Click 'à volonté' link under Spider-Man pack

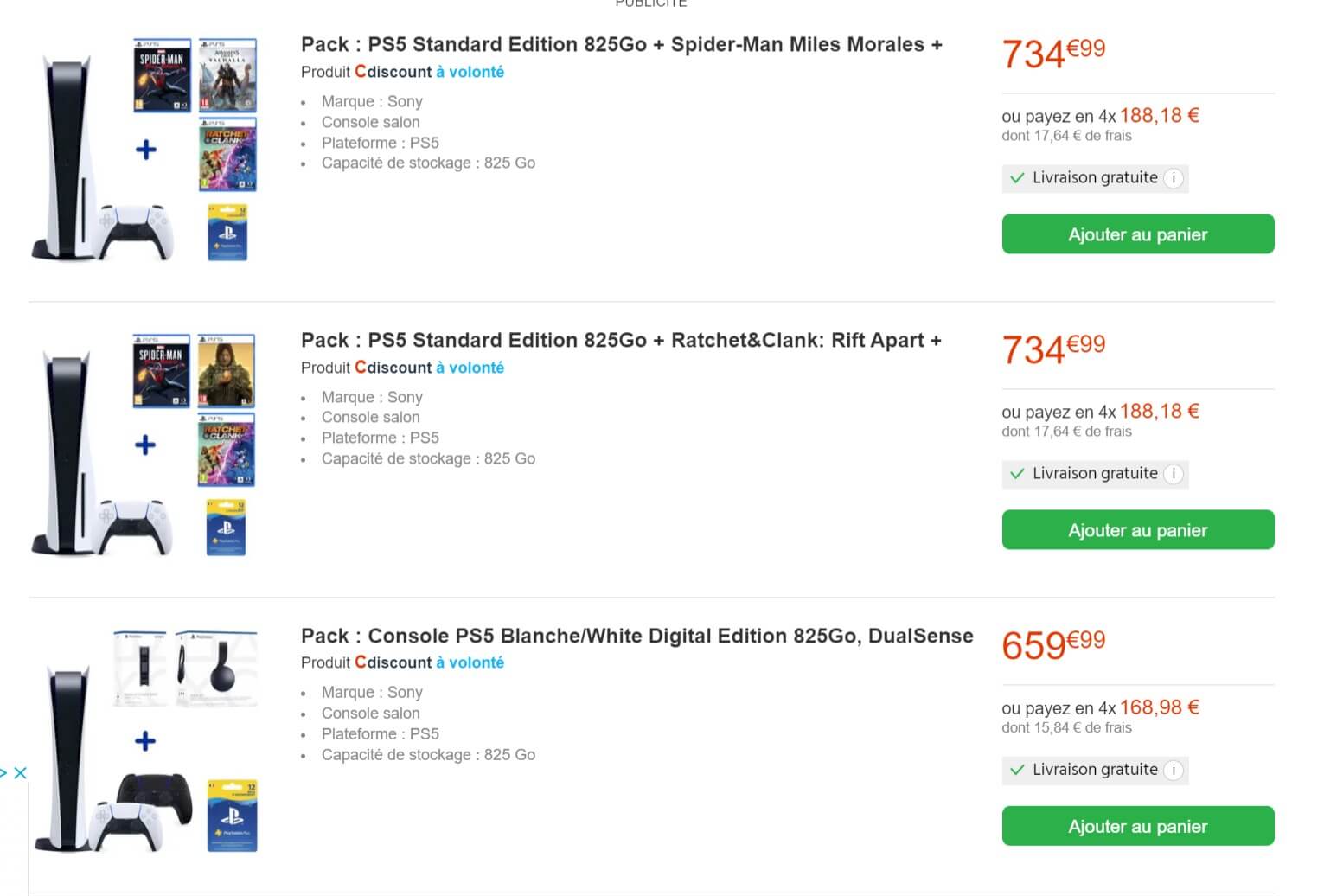click(470, 72)
